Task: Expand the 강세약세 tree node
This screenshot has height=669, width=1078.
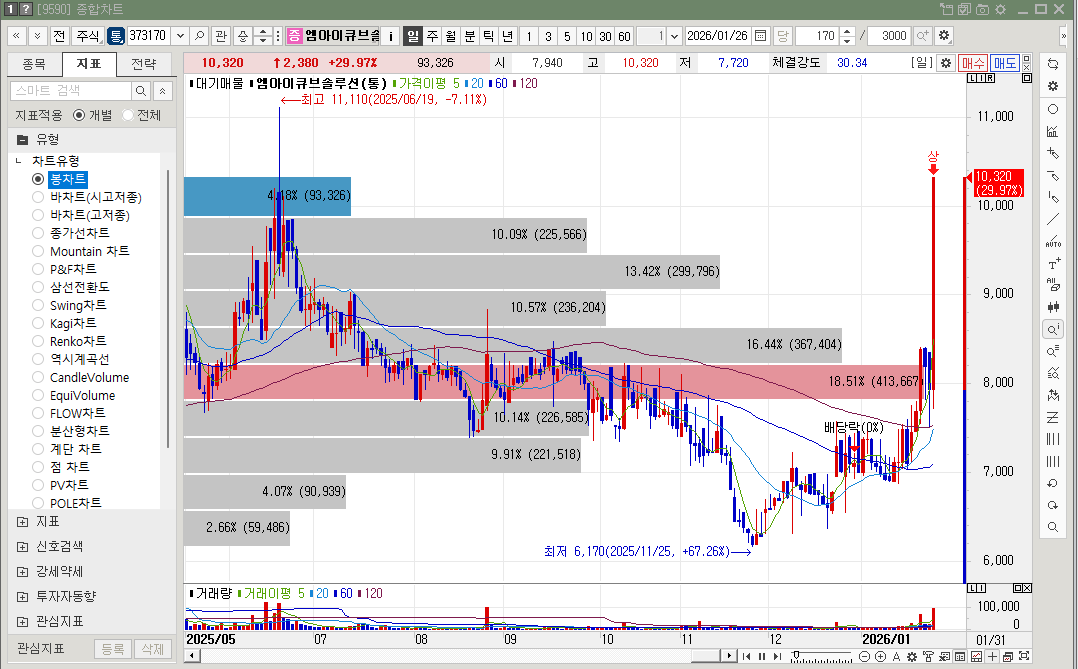Action: (23, 572)
